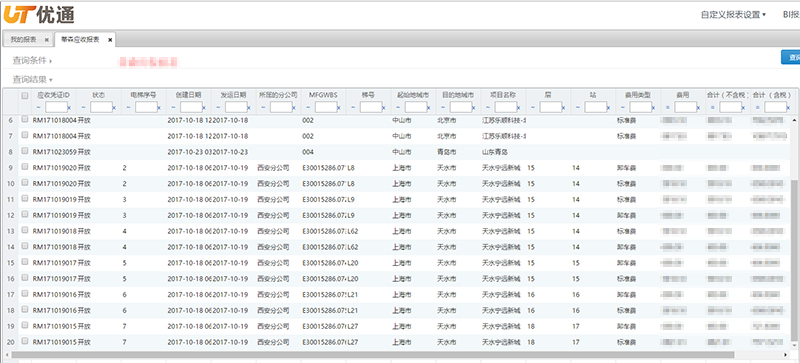Clear the MFGWBS filter using its x icon
Image resolution: width=800 pixels, height=363 pixels.
click(x=338, y=108)
